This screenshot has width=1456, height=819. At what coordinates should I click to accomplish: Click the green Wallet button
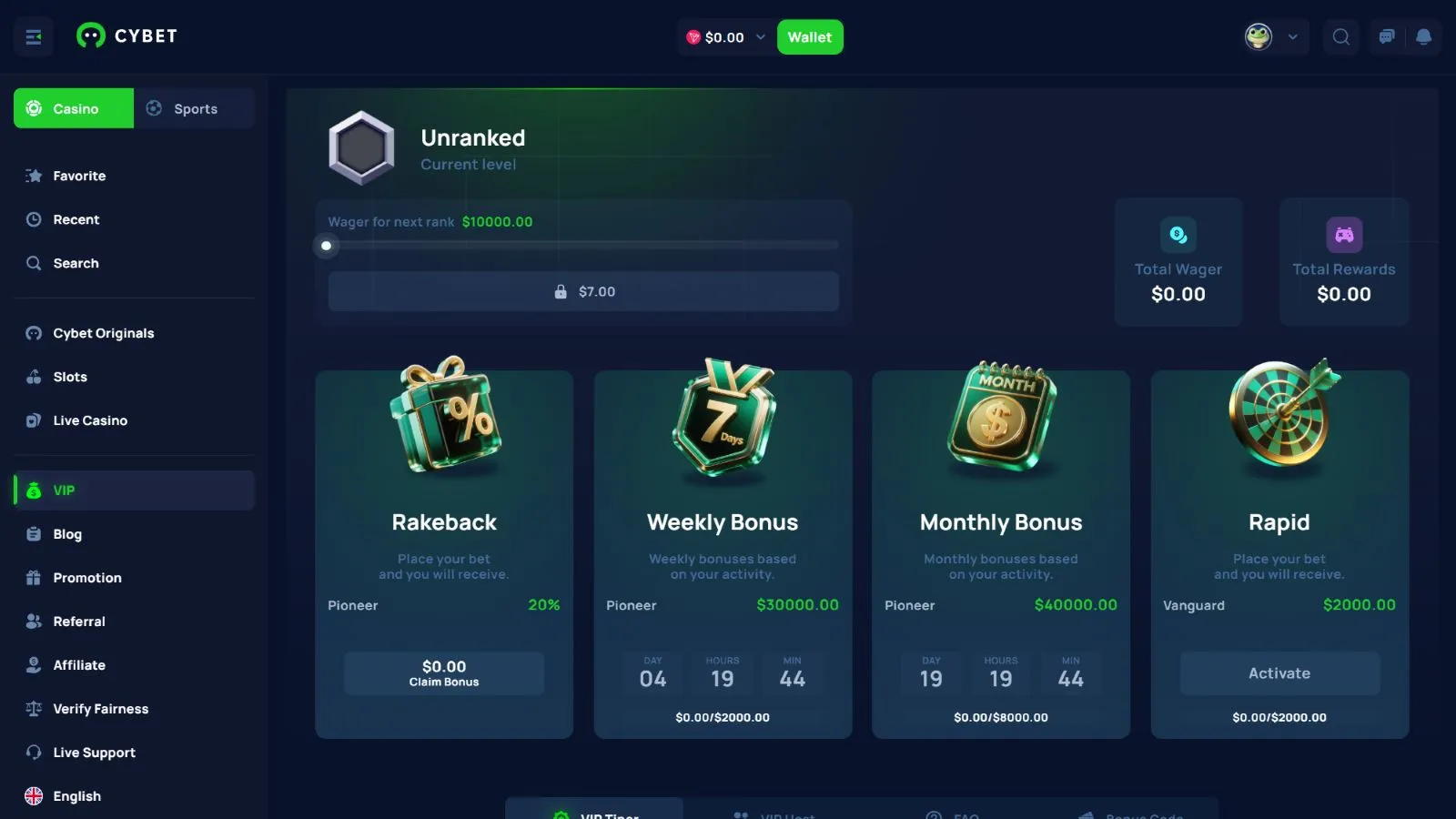pyautogui.click(x=810, y=37)
